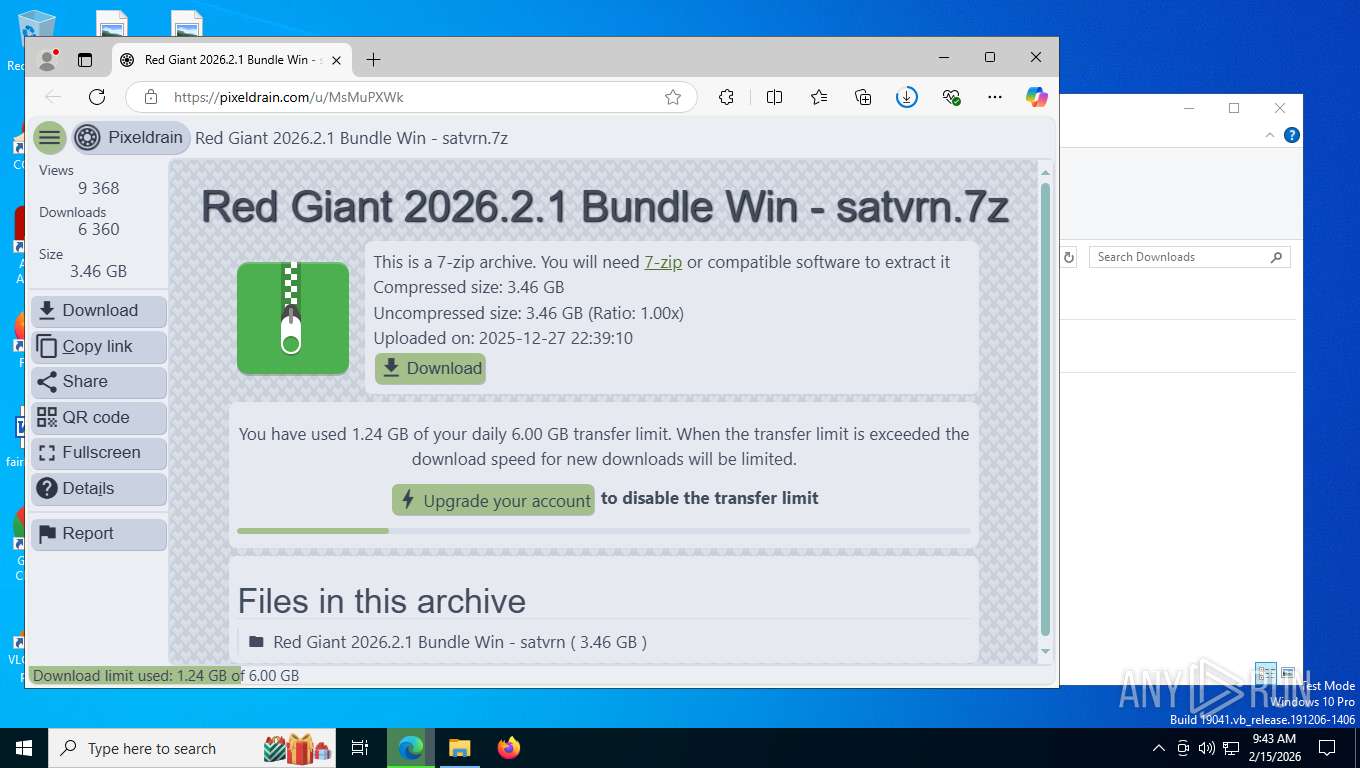Click Upgrade your account button
Screen dimensions: 1360x768
[x=494, y=500]
